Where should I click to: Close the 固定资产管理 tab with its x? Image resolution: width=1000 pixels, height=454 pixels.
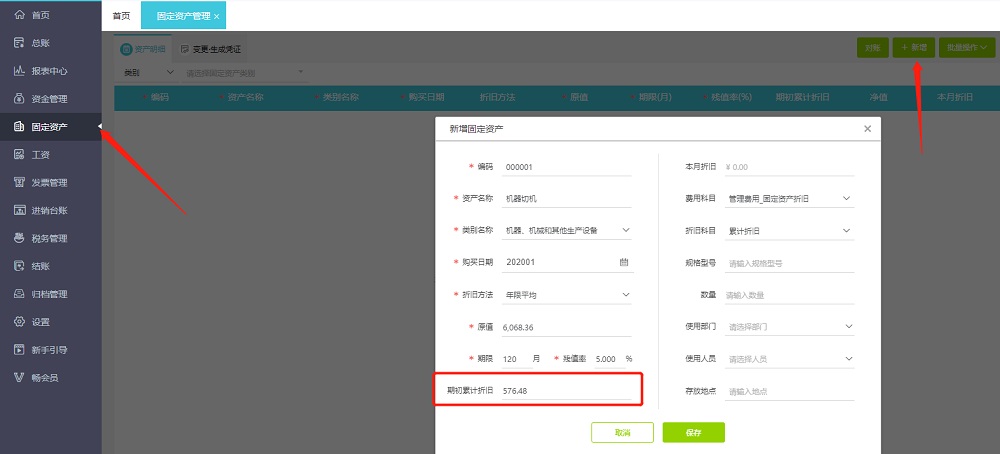pyautogui.click(x=217, y=17)
